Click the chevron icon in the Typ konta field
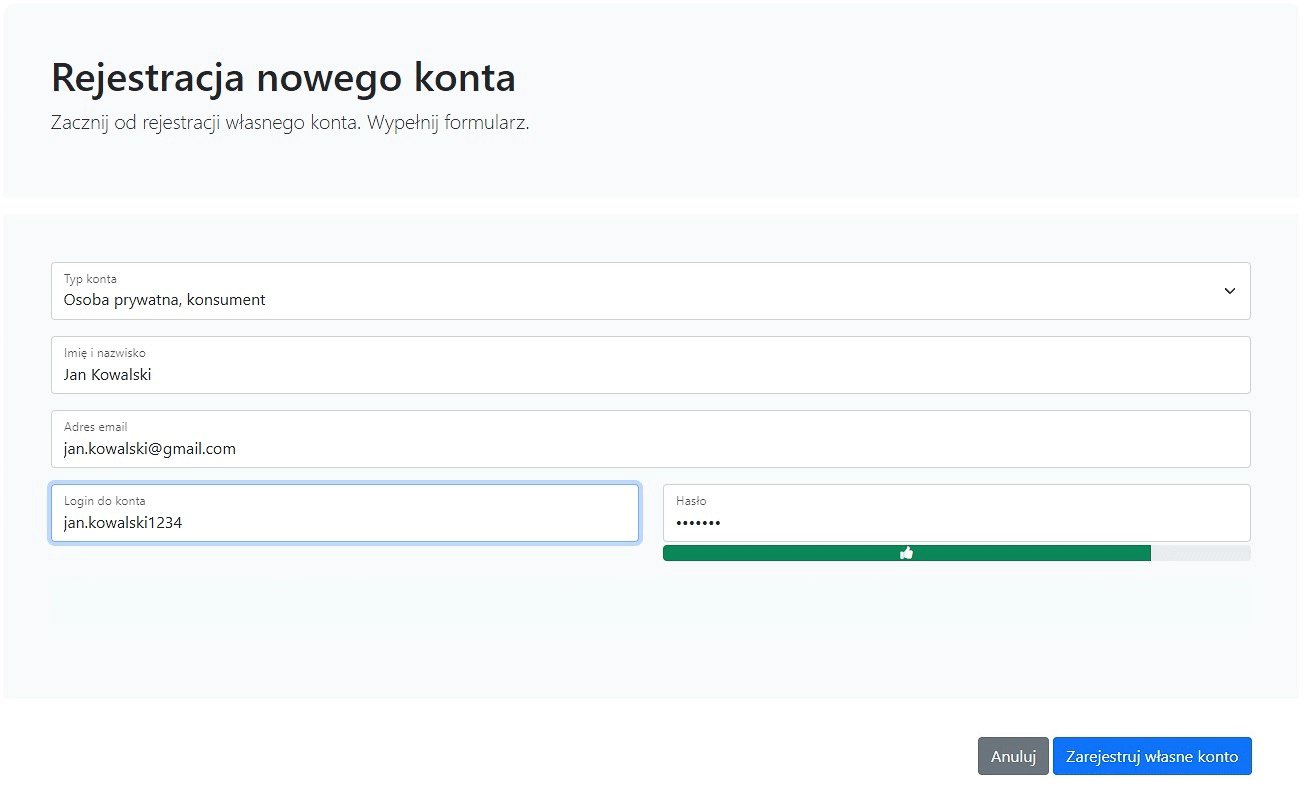1307x801 pixels. click(x=1230, y=290)
